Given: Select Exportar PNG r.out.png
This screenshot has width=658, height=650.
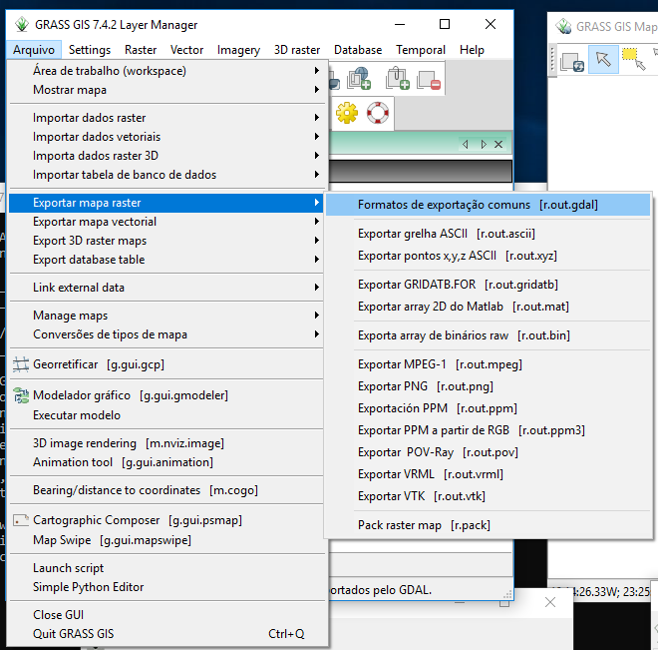Looking at the screenshot, I should tap(425, 386).
